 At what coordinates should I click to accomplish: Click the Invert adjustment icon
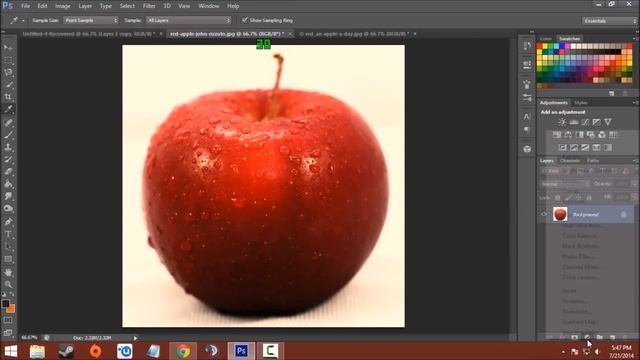[x=562, y=147]
